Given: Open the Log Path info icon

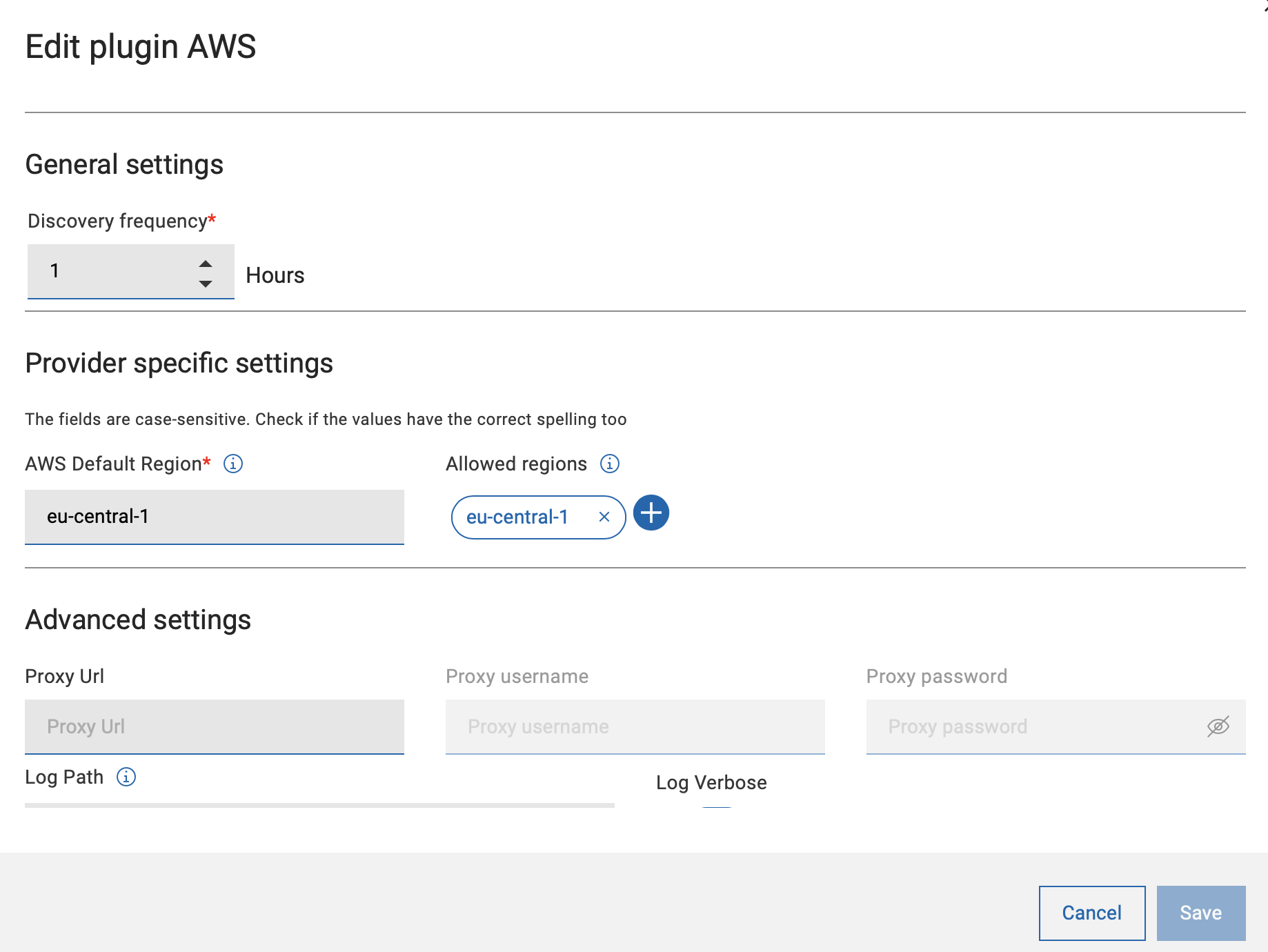Looking at the screenshot, I should pyautogui.click(x=126, y=777).
